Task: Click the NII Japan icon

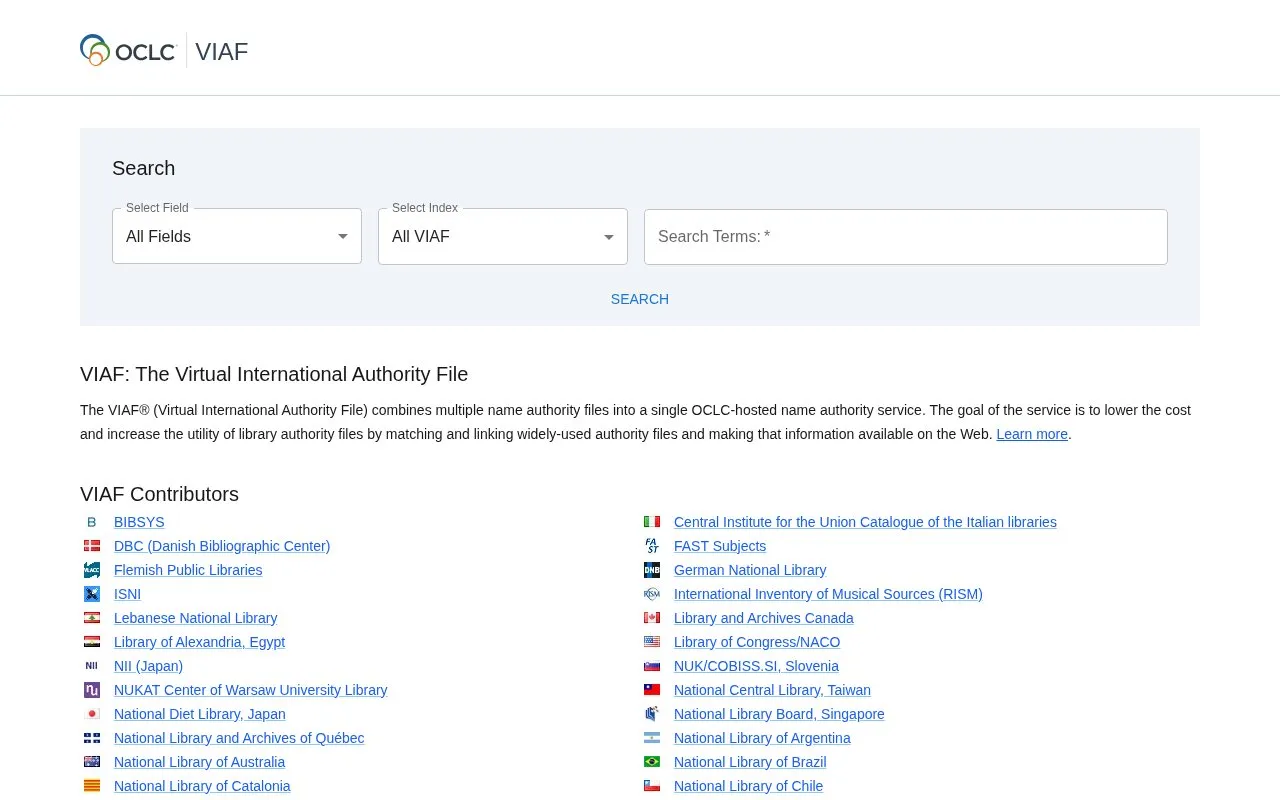Action: coord(92,666)
